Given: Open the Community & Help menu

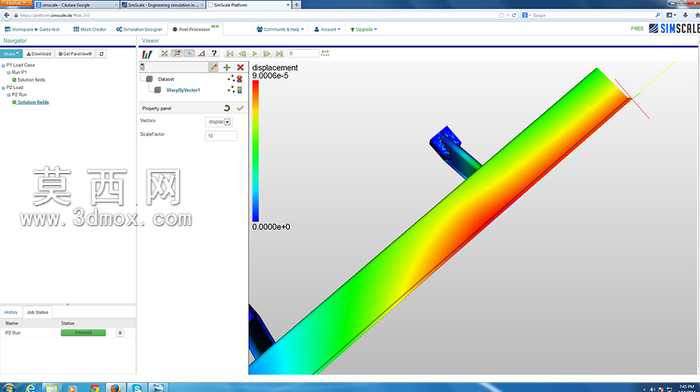Looking at the screenshot, I should click(x=280, y=29).
